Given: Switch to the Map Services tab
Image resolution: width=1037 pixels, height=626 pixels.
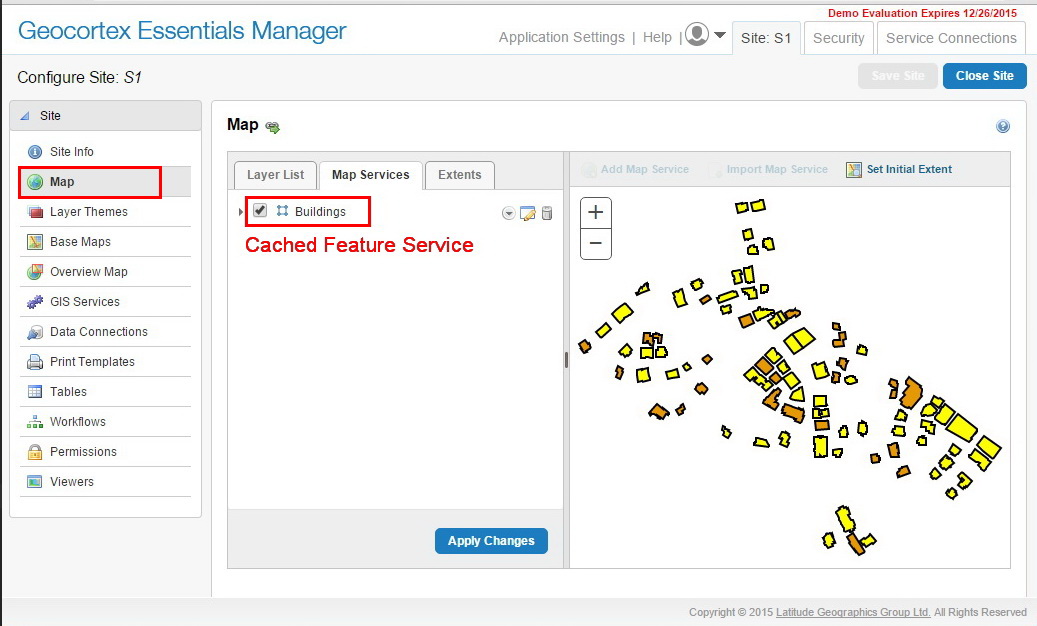Looking at the screenshot, I should pyautogui.click(x=370, y=175).
